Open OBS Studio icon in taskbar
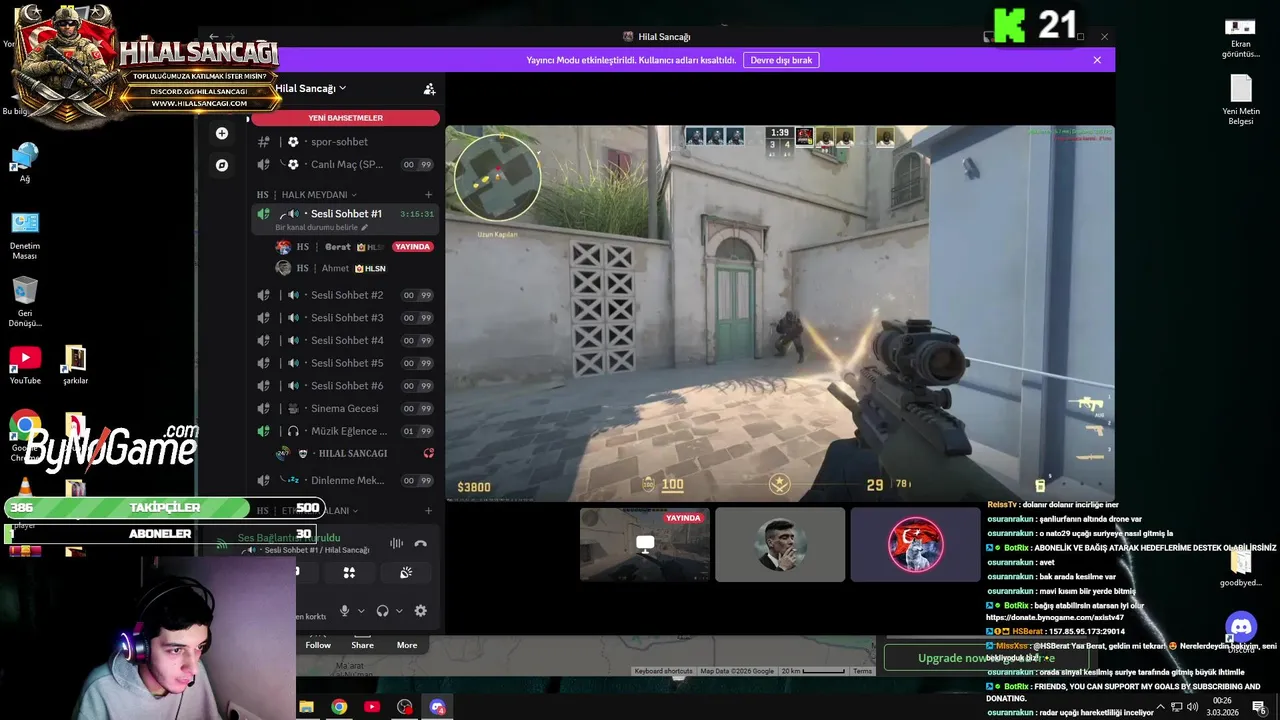 [404, 707]
